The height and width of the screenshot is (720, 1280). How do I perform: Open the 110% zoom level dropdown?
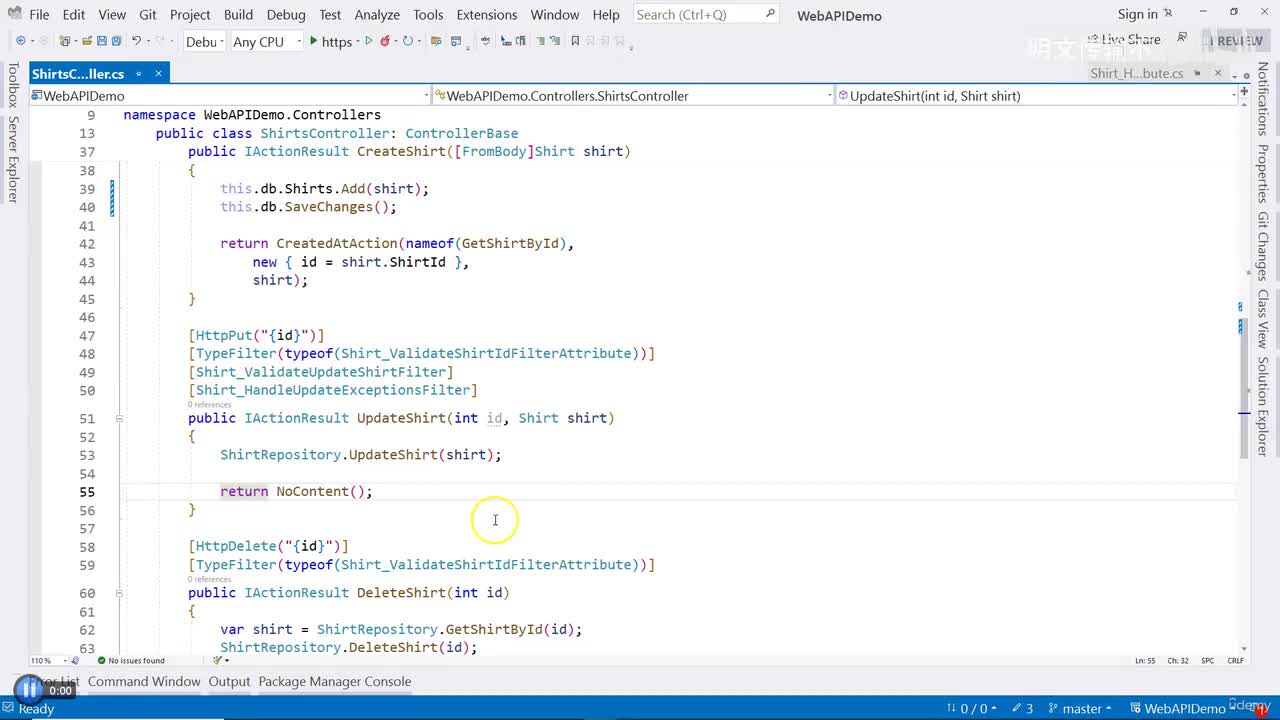(x=48, y=660)
